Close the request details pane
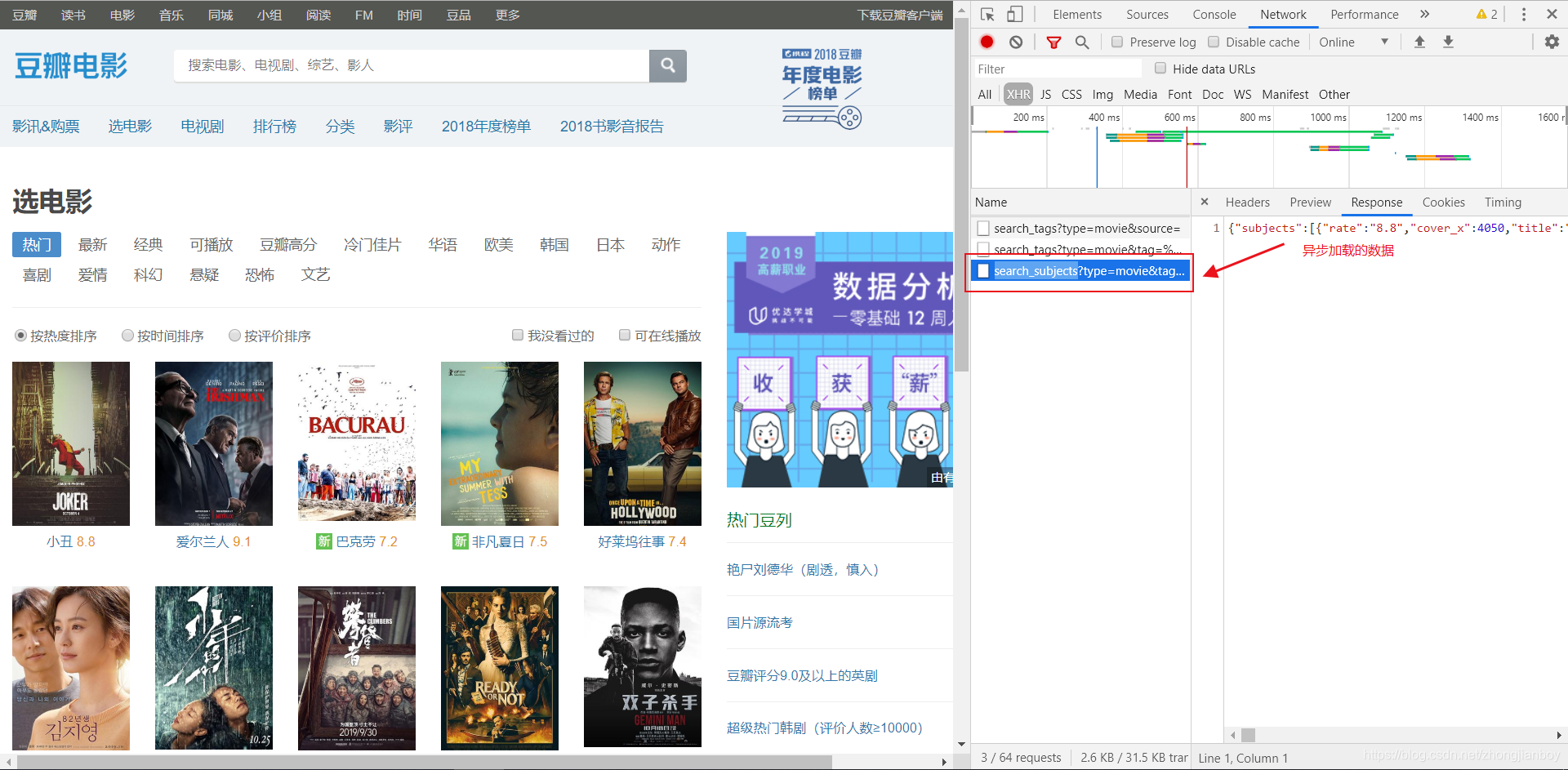 pos(1205,202)
